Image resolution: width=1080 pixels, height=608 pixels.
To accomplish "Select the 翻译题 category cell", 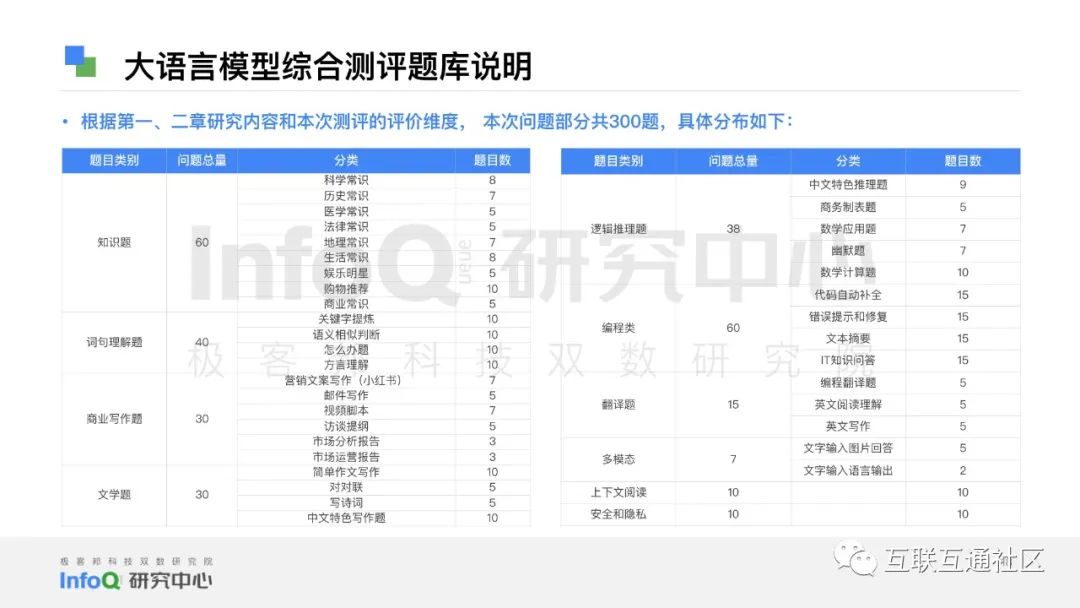I will [619, 404].
